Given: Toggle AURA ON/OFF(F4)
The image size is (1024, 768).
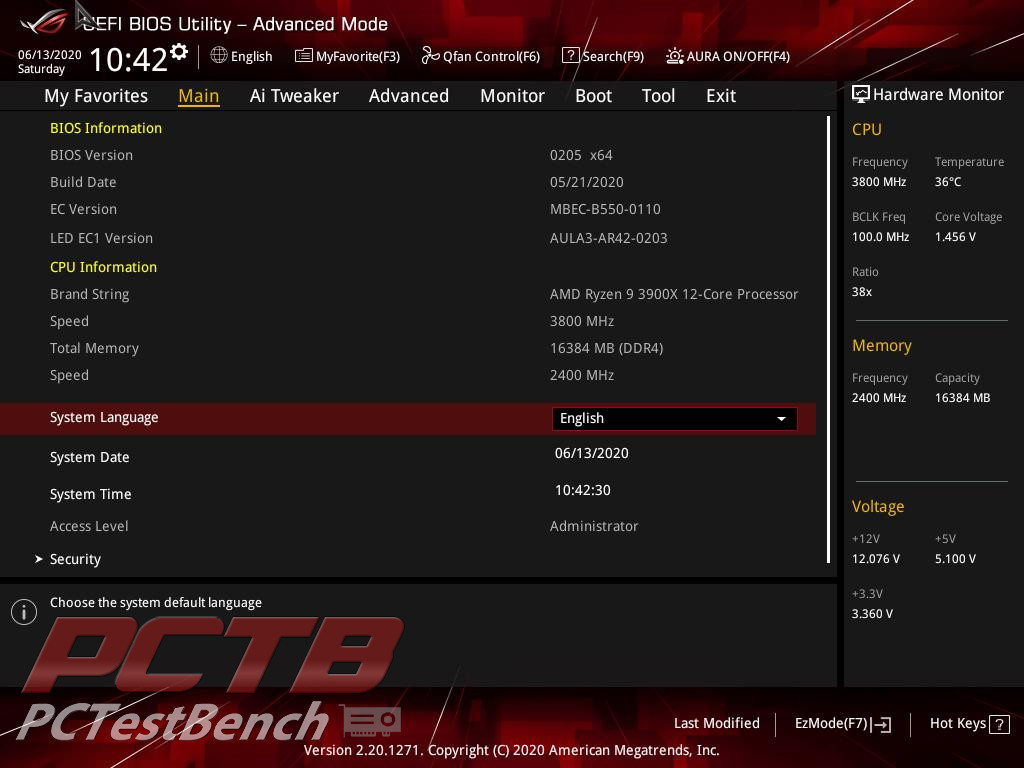Looking at the screenshot, I should tap(728, 56).
